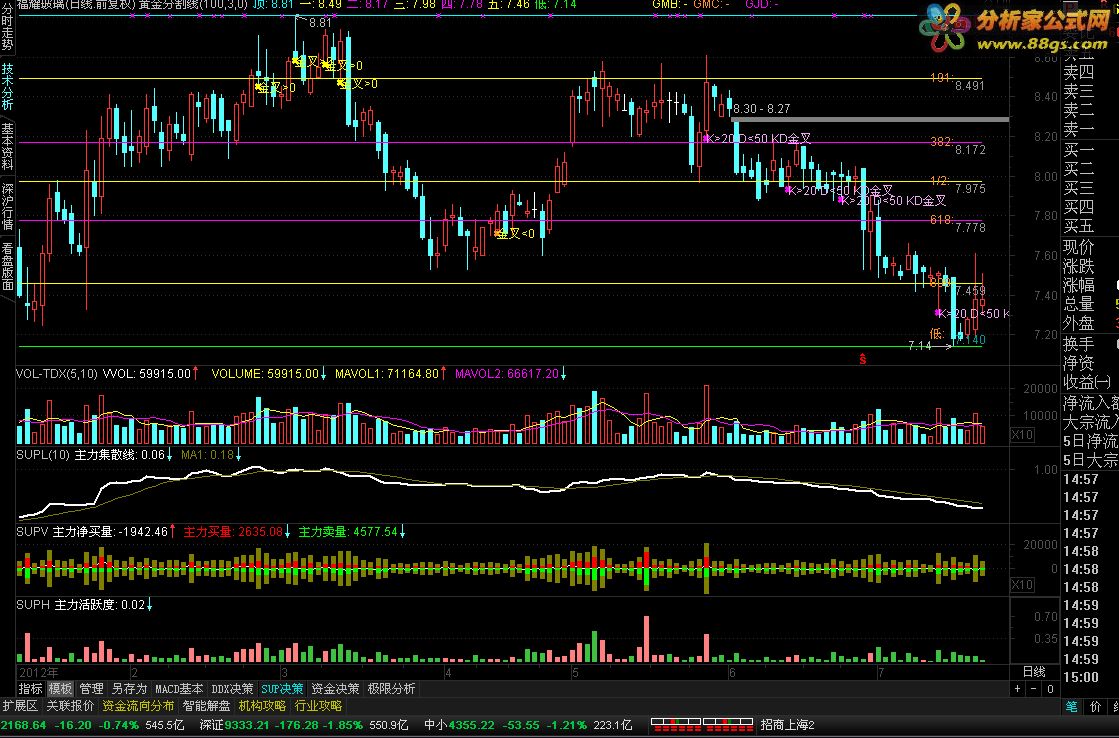
Task: Open the 深沪行情 side tab
Action: pyautogui.click(x=7, y=206)
